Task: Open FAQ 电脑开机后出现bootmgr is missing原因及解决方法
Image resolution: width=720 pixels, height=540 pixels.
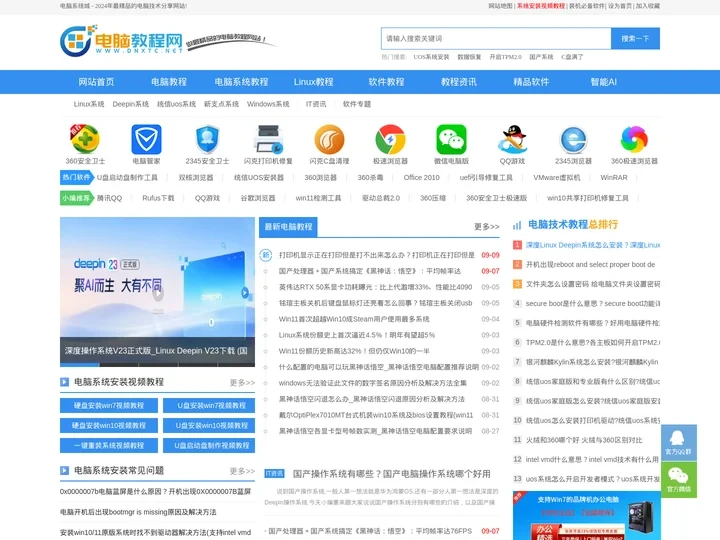Action: pos(138,512)
